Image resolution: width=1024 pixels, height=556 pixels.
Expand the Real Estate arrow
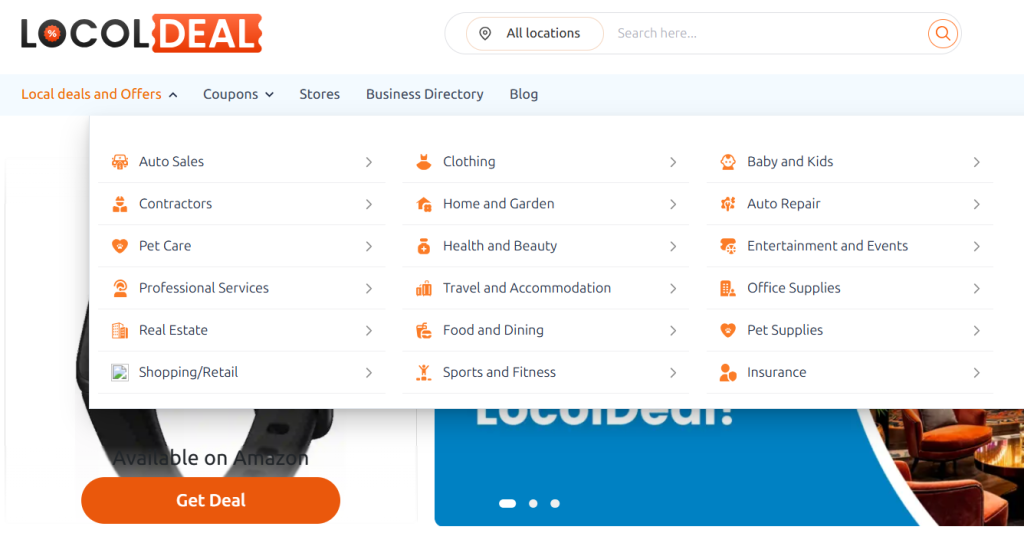click(x=369, y=331)
